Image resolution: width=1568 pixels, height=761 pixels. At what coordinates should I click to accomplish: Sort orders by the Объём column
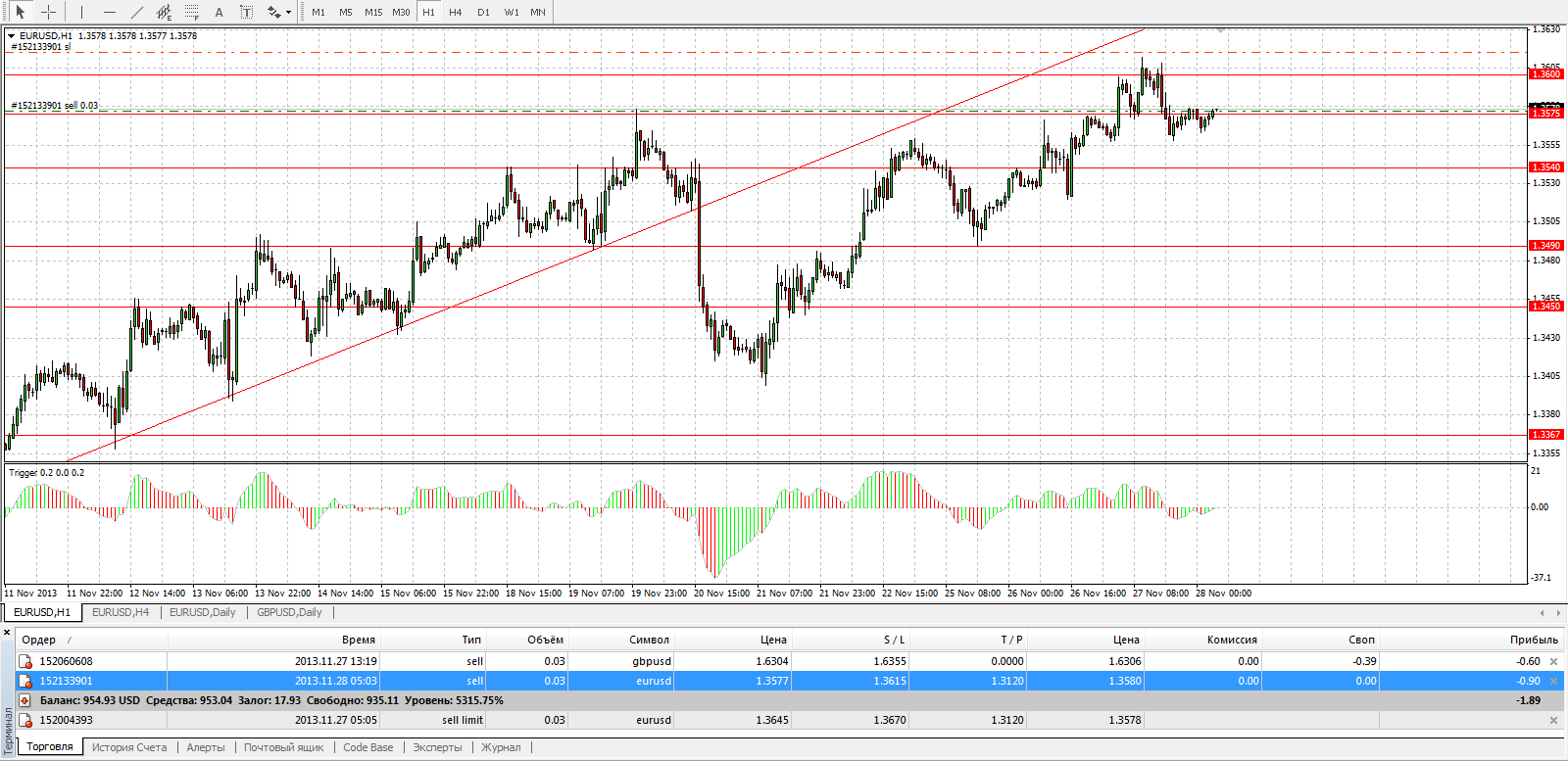coord(527,640)
